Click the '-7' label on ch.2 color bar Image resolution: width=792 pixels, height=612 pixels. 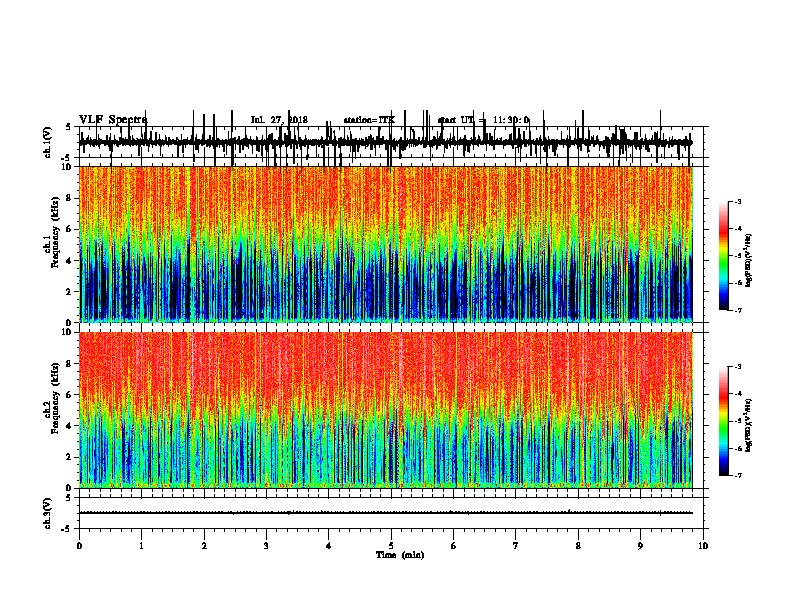[737, 475]
